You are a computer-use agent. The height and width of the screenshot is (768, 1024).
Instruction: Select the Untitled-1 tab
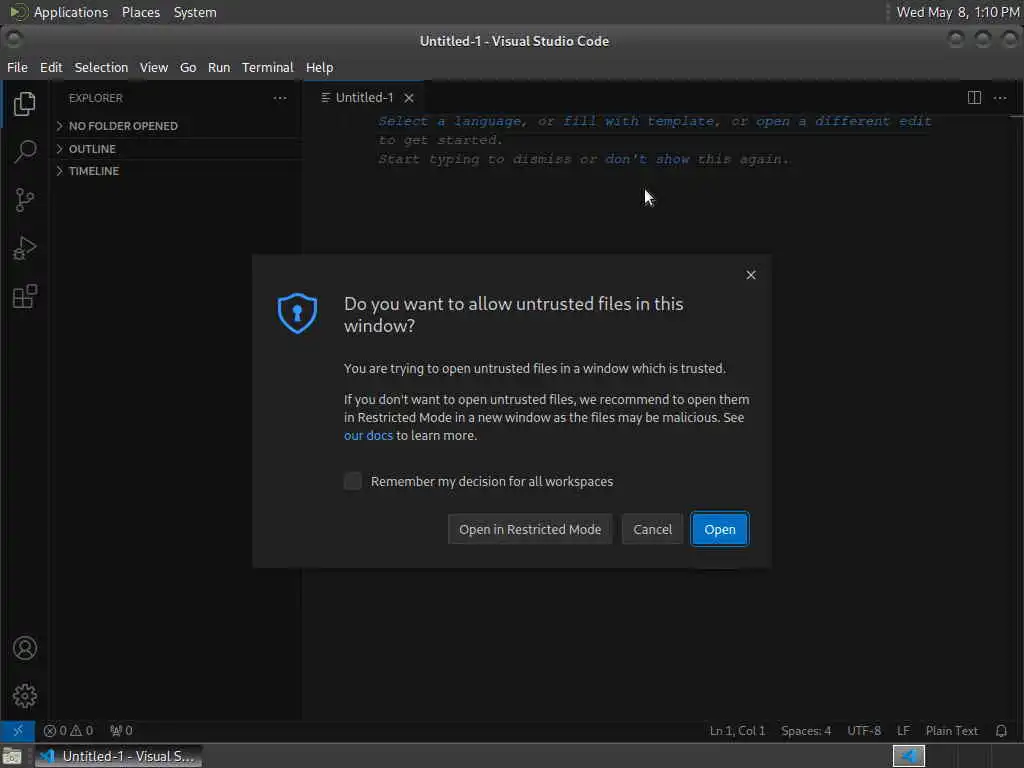[x=364, y=98]
